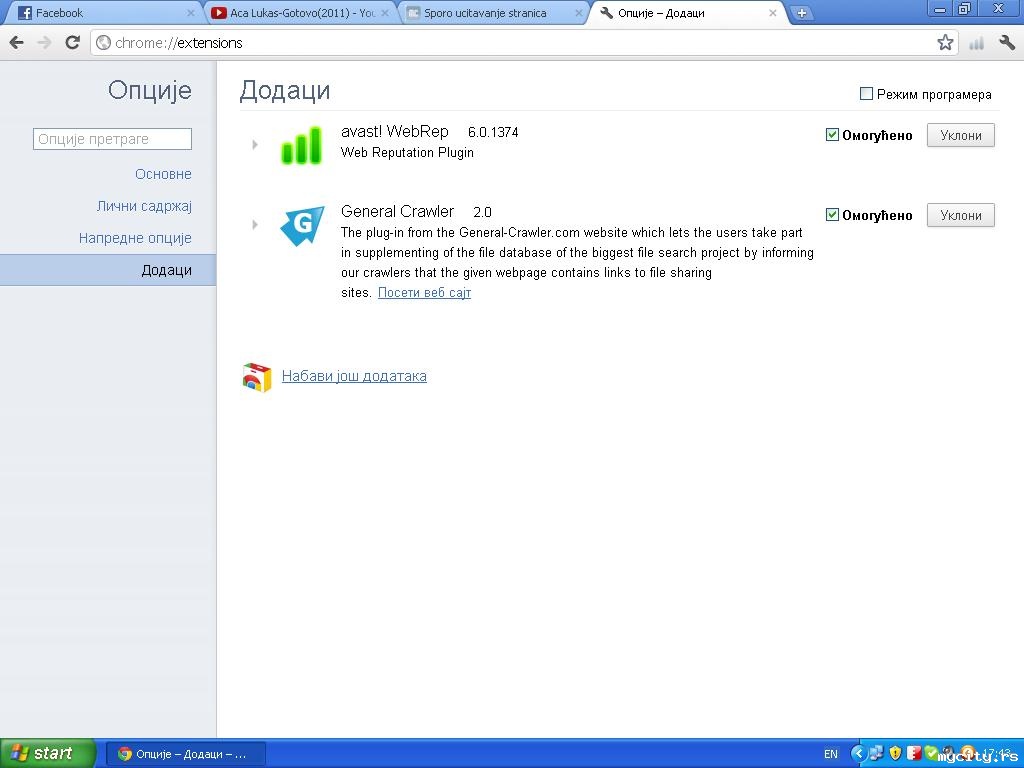The image size is (1024, 768).
Task: Show hidden tray icons with the arrow
Action: tap(858, 754)
